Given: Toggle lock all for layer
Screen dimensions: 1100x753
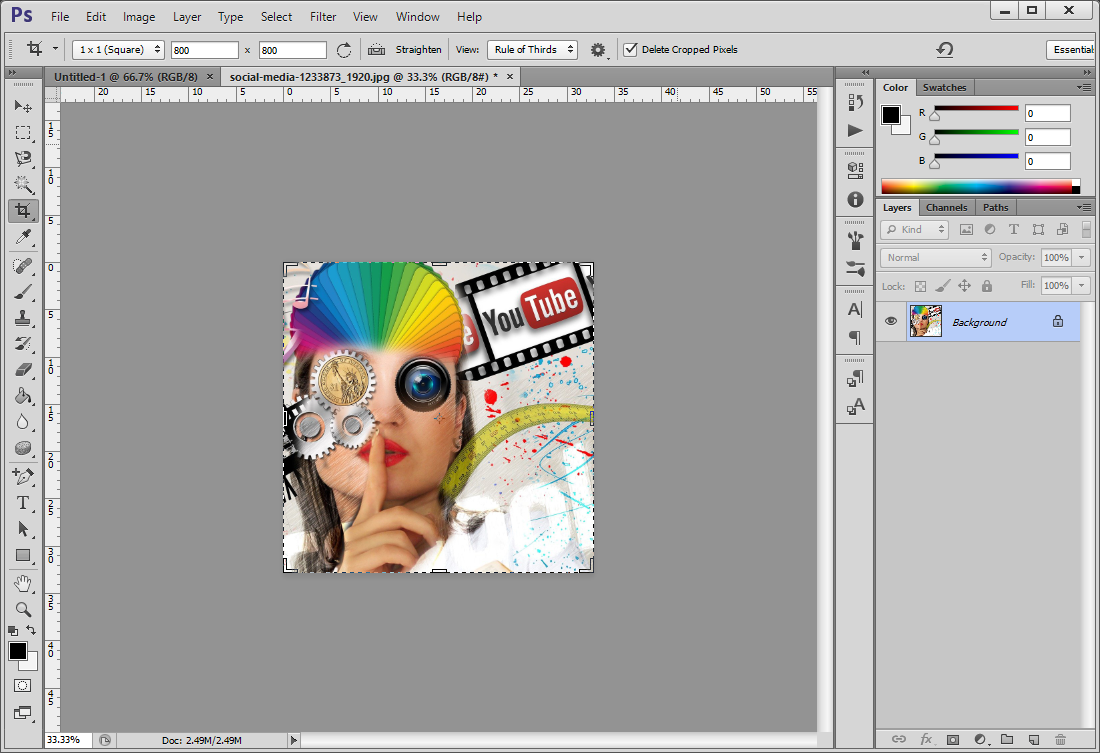Looking at the screenshot, I should (987, 286).
